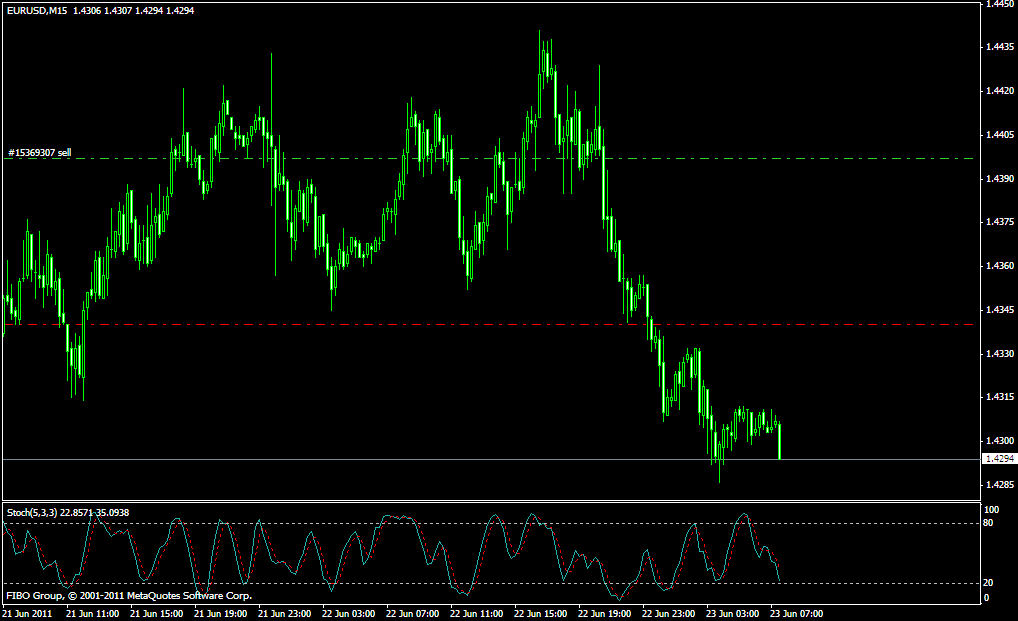Click the 23 Jun 03:00 time label
The width and height of the screenshot is (1018, 621).
732,614
